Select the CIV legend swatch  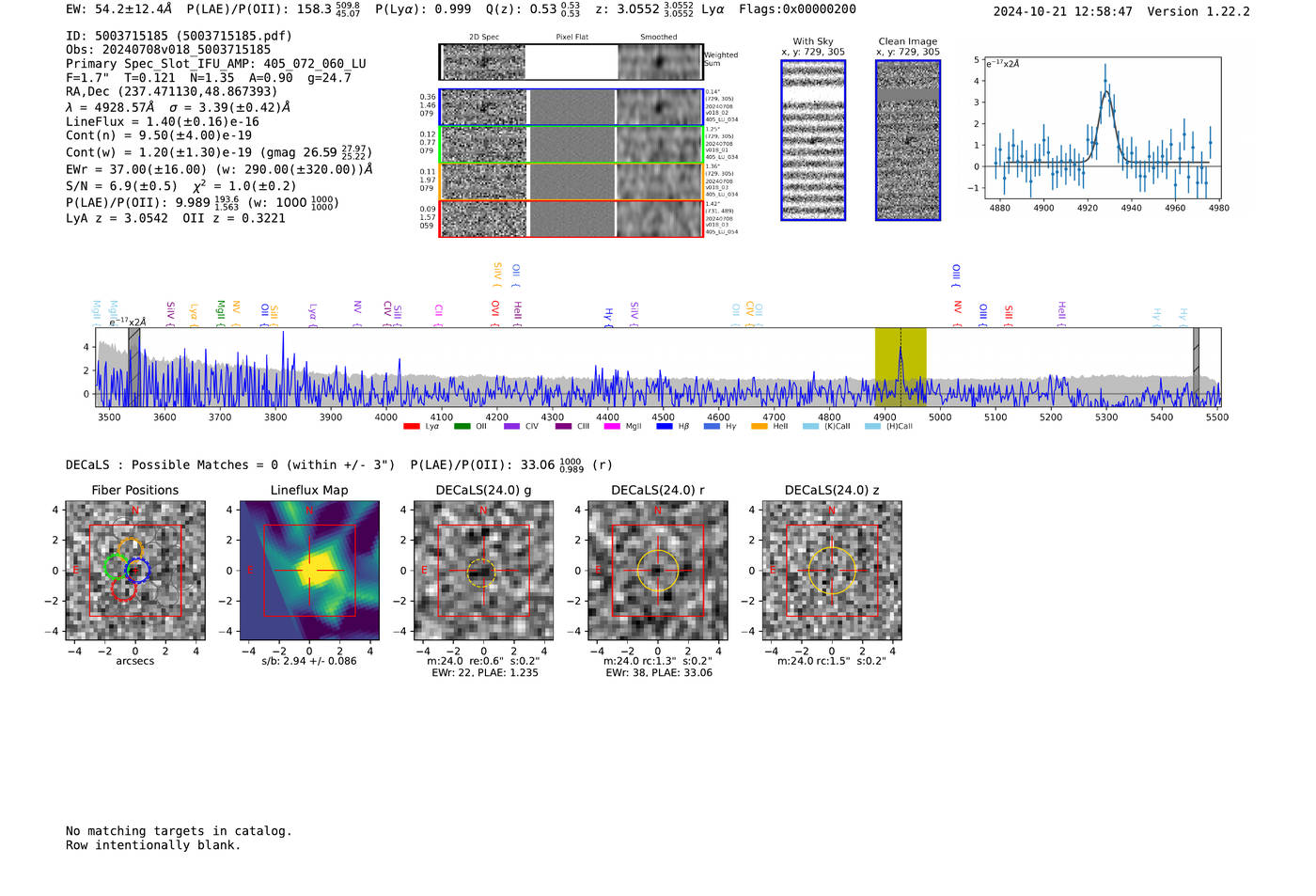(512, 426)
